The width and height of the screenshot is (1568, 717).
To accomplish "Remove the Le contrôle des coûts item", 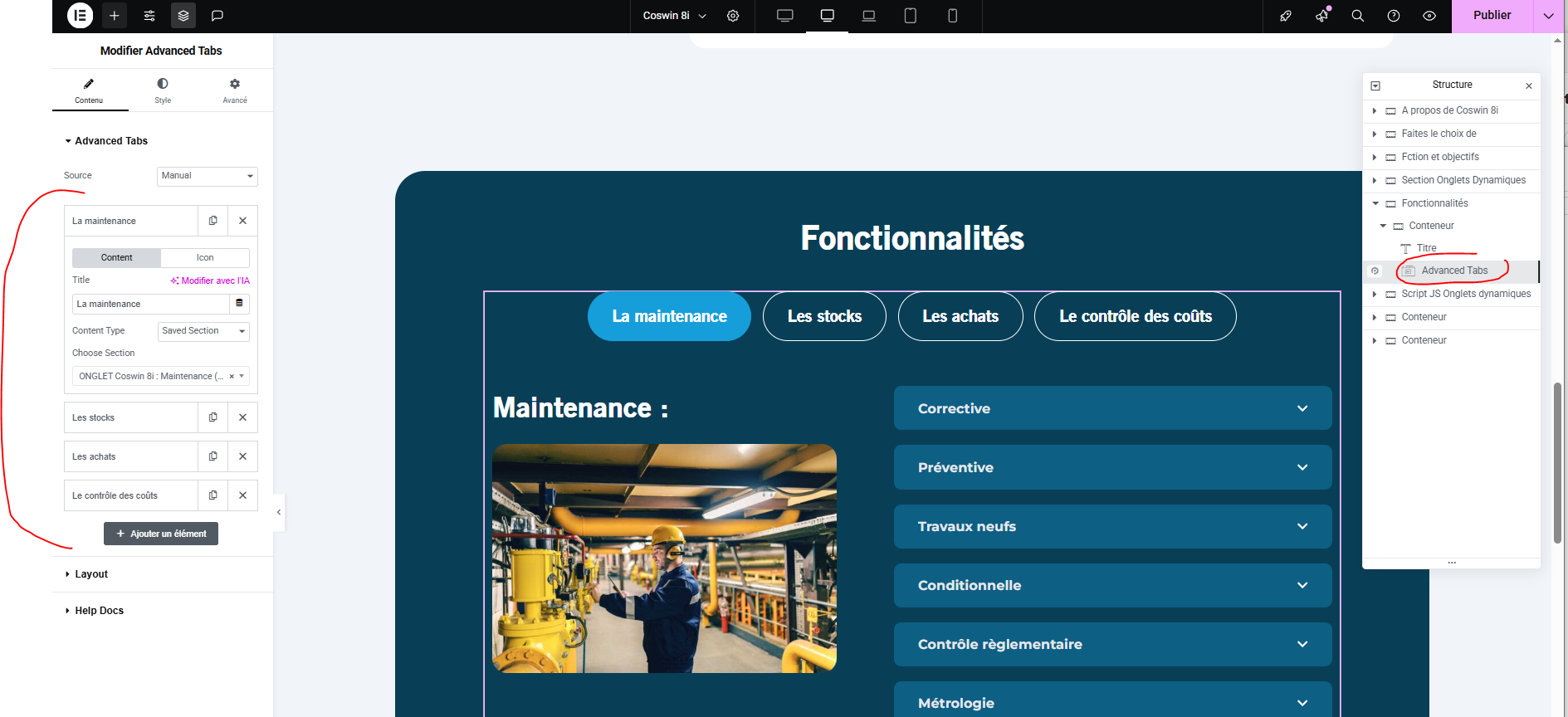I will click(x=242, y=495).
